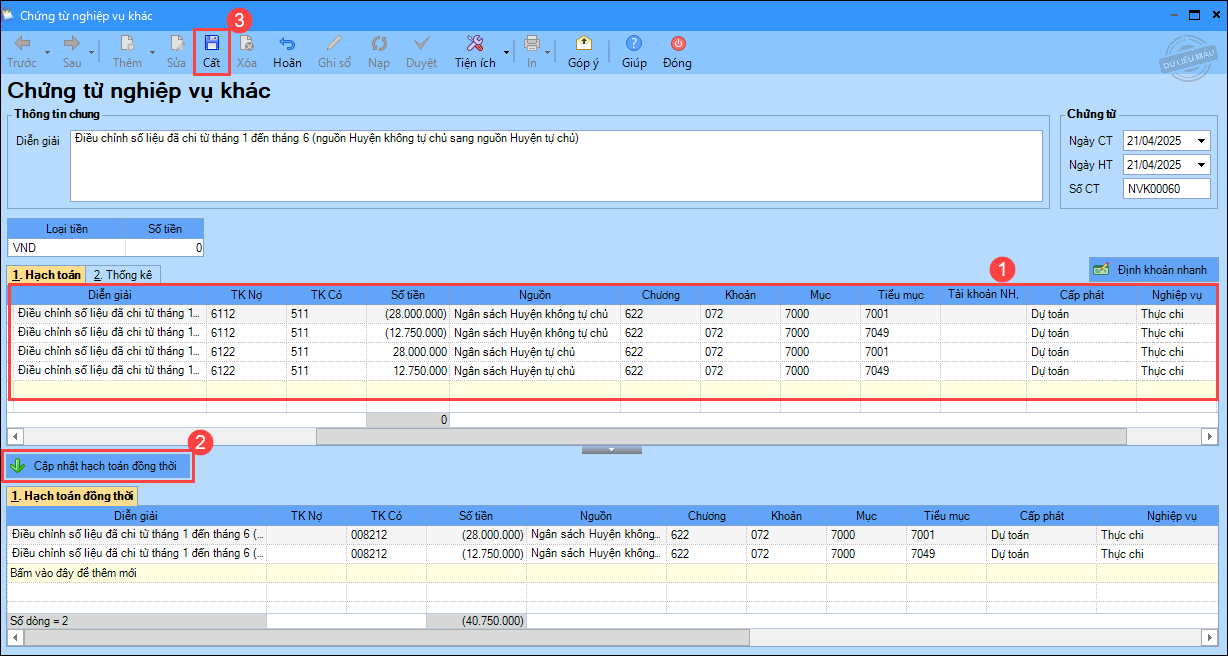Open the Tiện ích dropdown arrow
Image resolution: width=1228 pixels, height=656 pixels.
(x=506, y=52)
